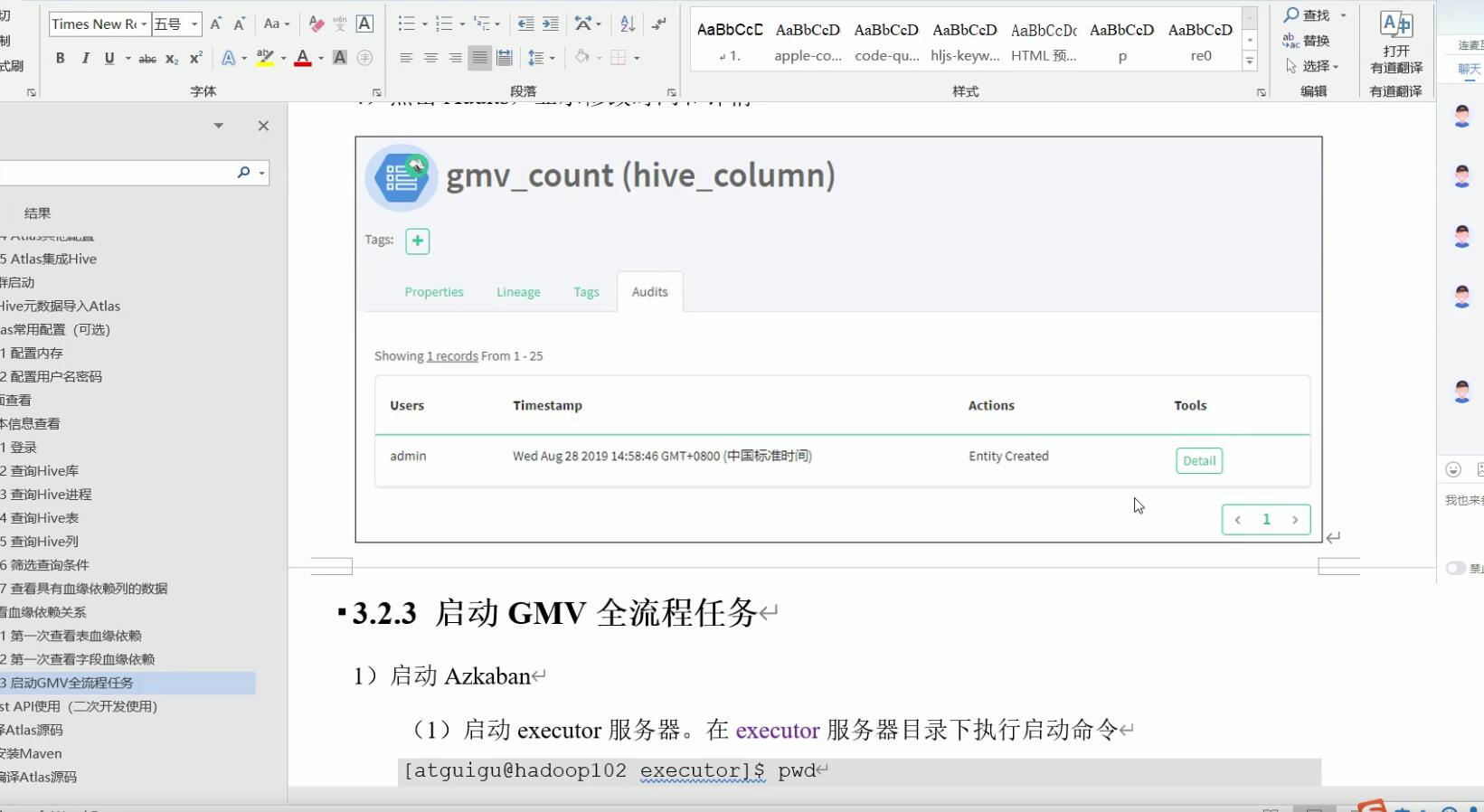Switch to Tags tab
This screenshot has width=1484, height=812.
pyautogui.click(x=586, y=292)
